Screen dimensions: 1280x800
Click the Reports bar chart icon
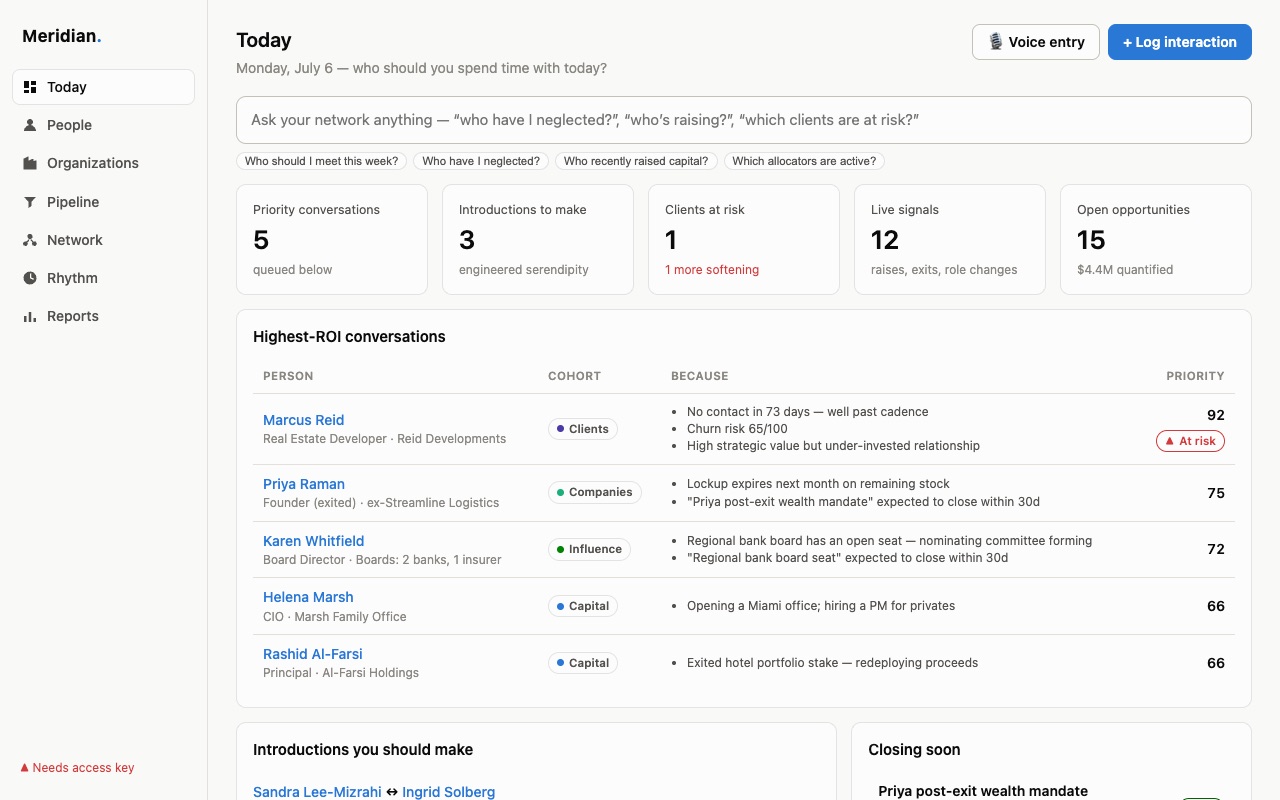[30, 316]
